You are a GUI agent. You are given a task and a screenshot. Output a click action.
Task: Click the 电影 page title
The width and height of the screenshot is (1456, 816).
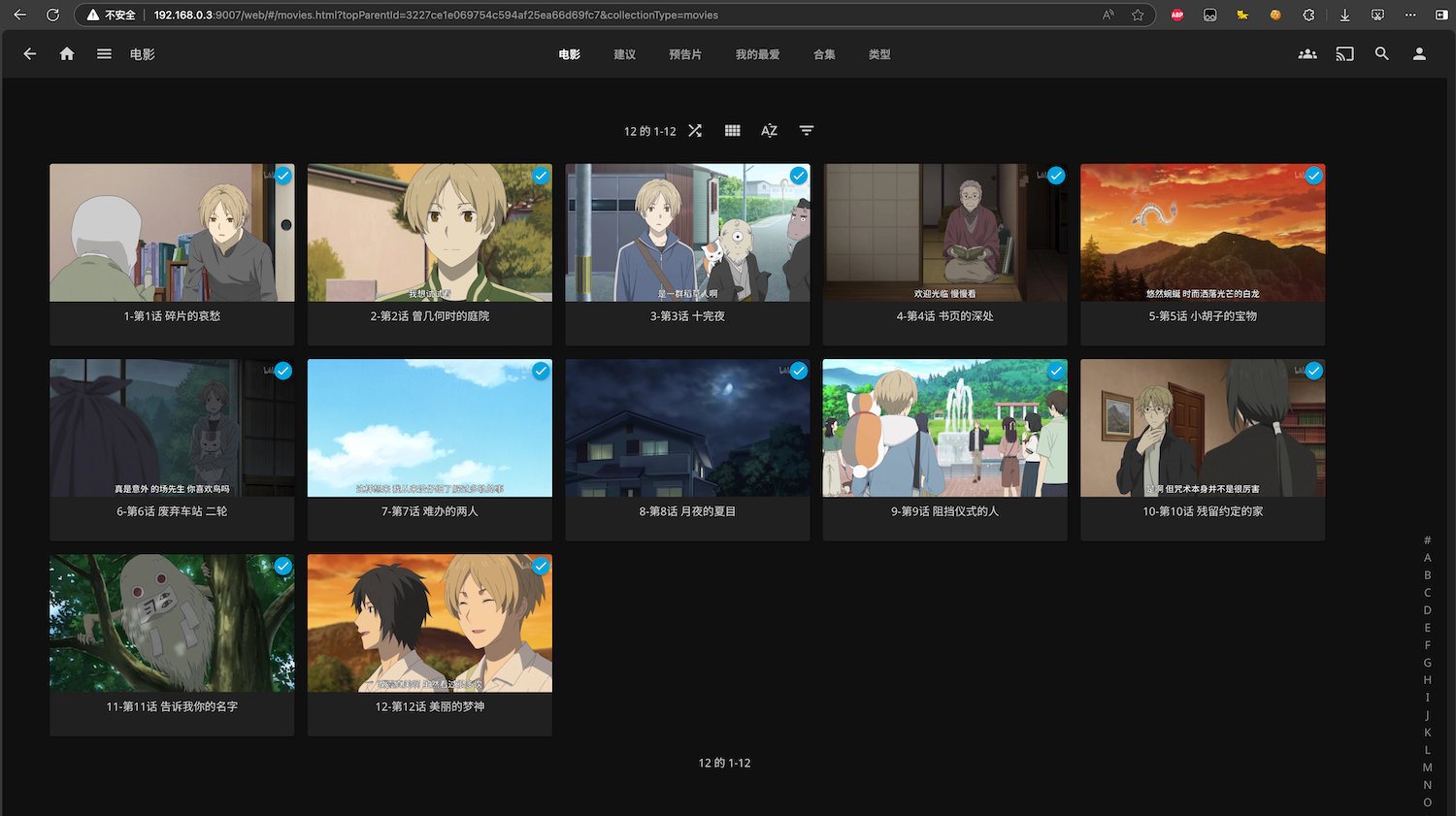click(x=143, y=54)
